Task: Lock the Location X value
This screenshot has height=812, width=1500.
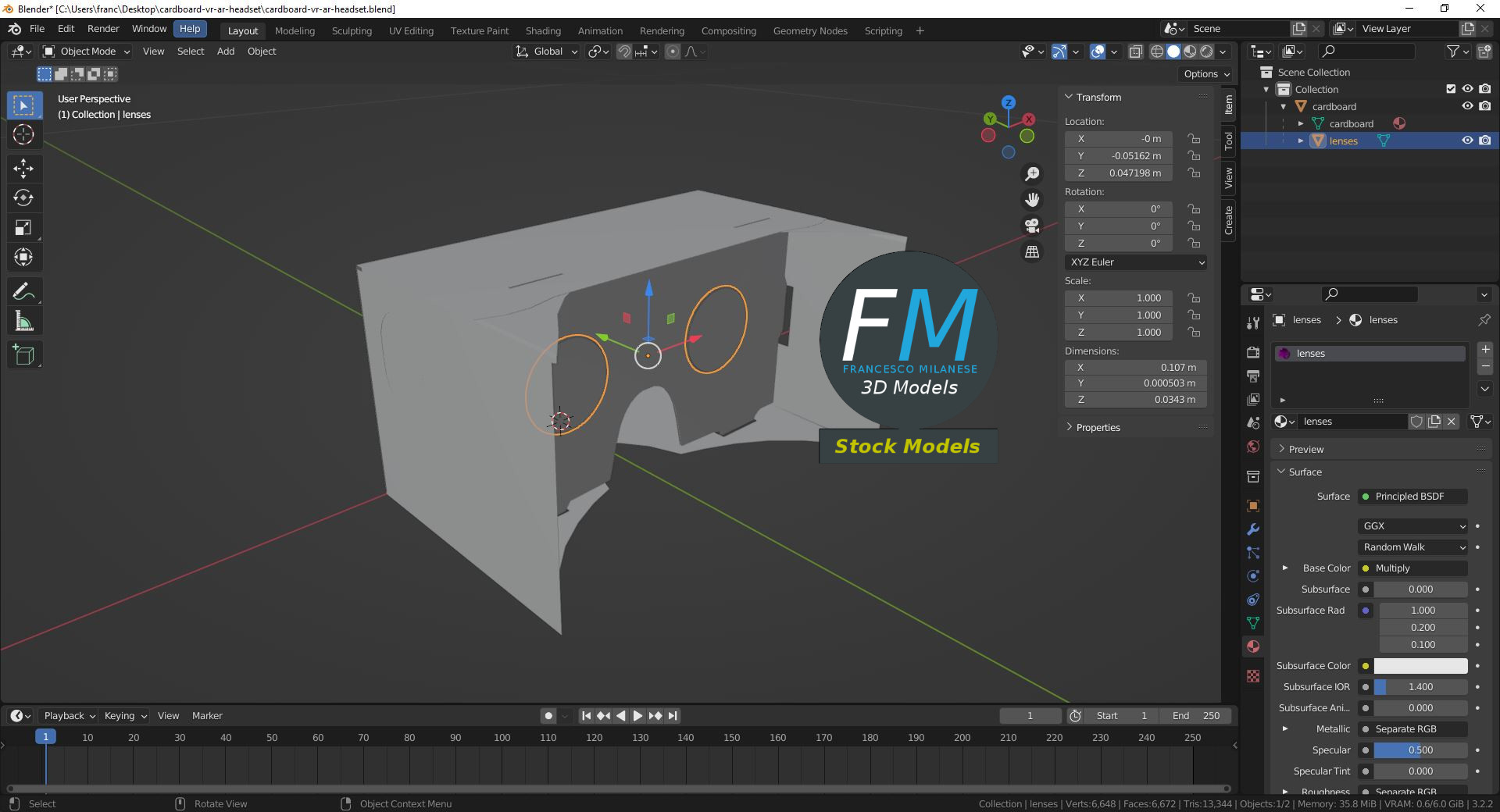Action: point(1194,139)
